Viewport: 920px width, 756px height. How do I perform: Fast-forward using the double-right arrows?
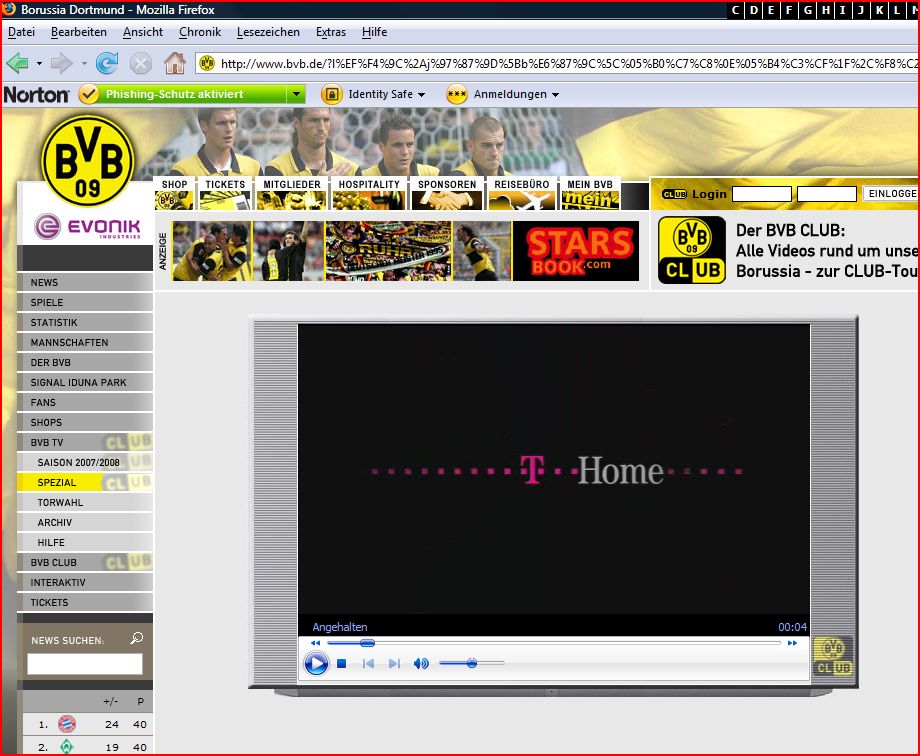point(793,643)
